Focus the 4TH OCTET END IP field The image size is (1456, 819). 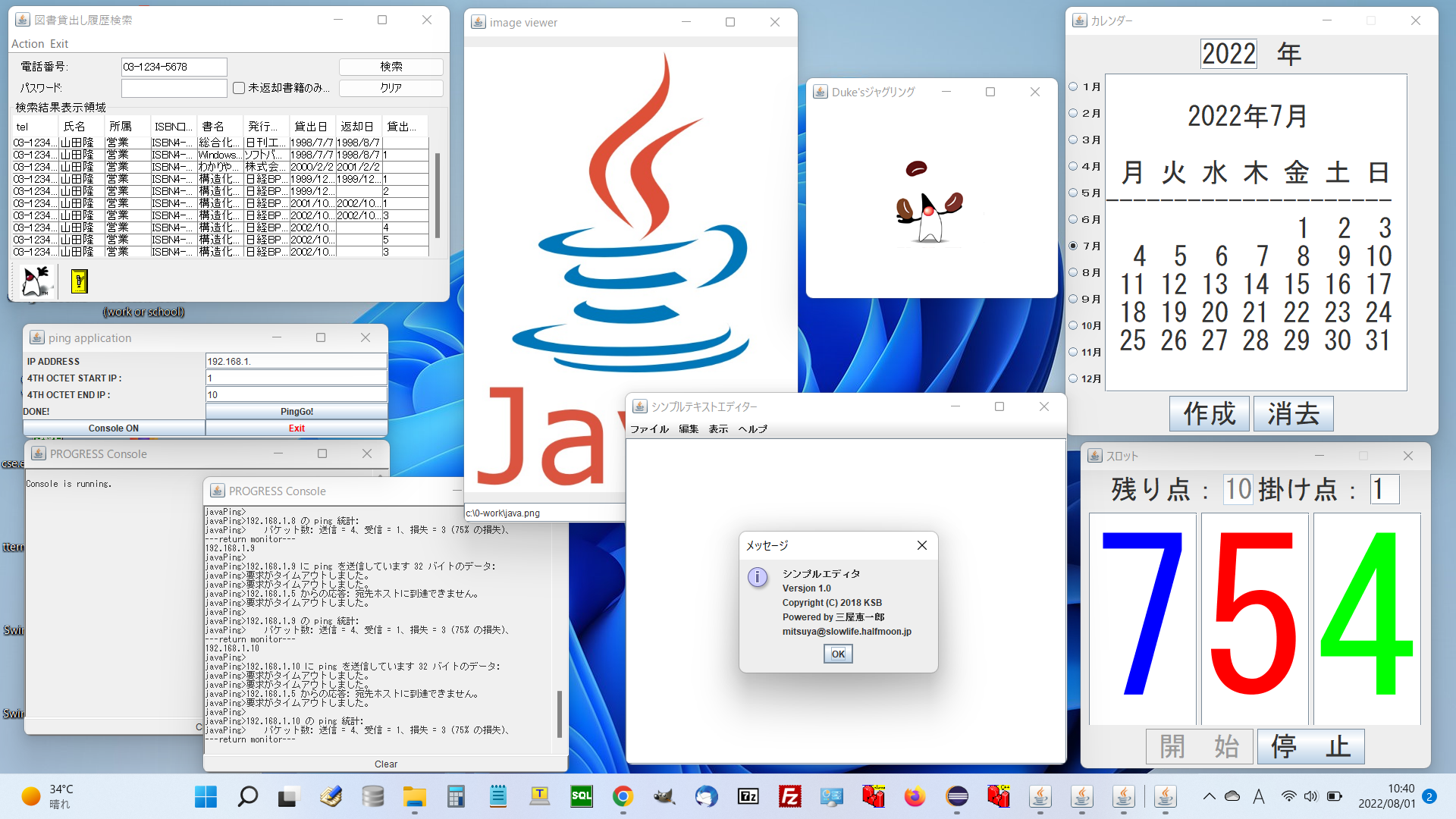click(x=297, y=394)
